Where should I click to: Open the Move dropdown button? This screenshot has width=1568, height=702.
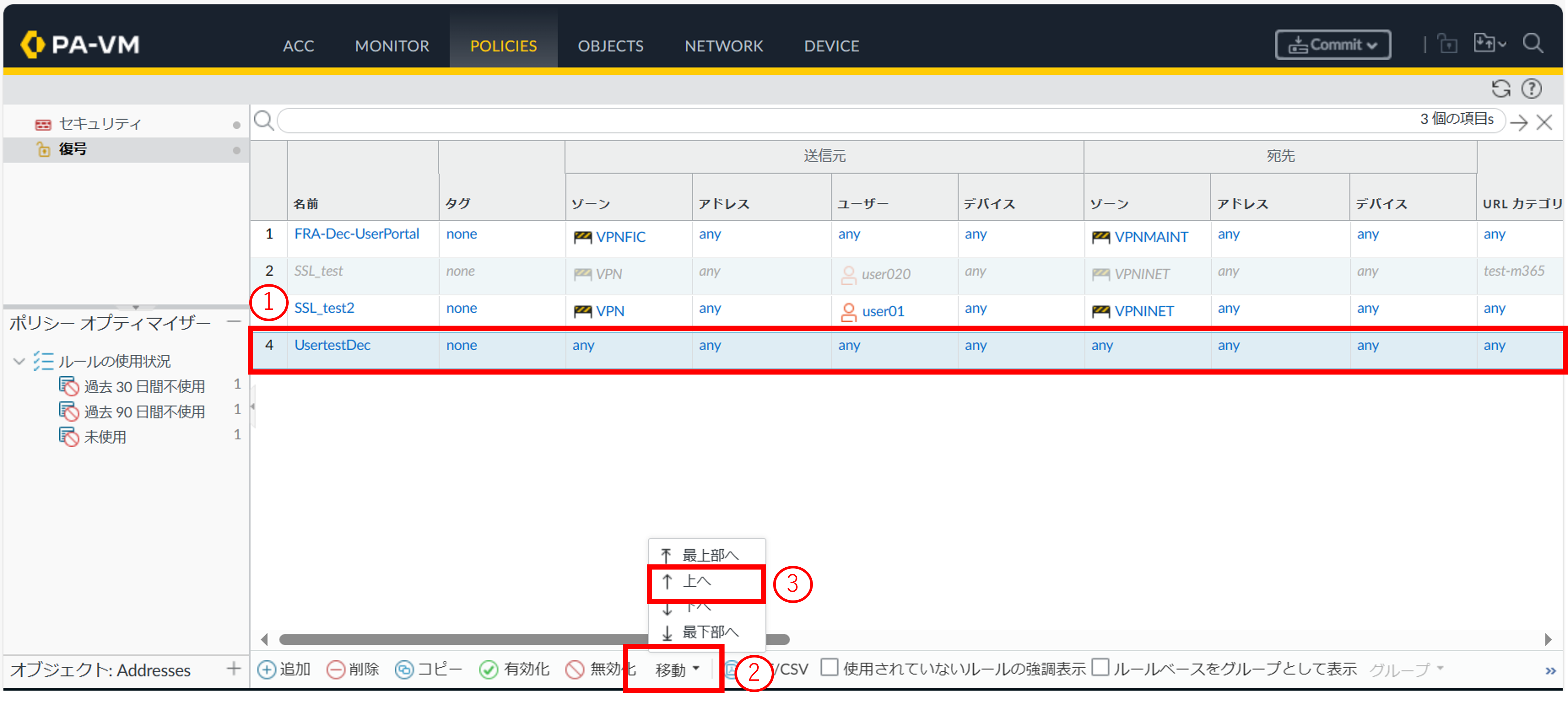click(x=676, y=669)
